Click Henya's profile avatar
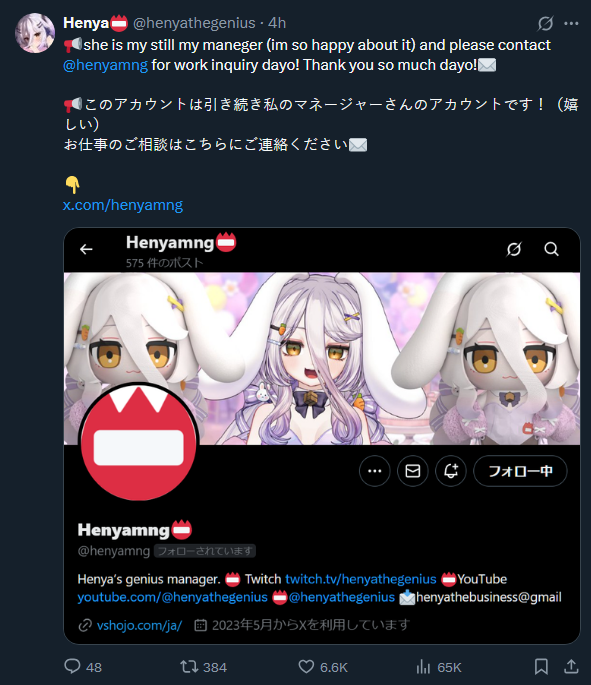 click(35, 33)
